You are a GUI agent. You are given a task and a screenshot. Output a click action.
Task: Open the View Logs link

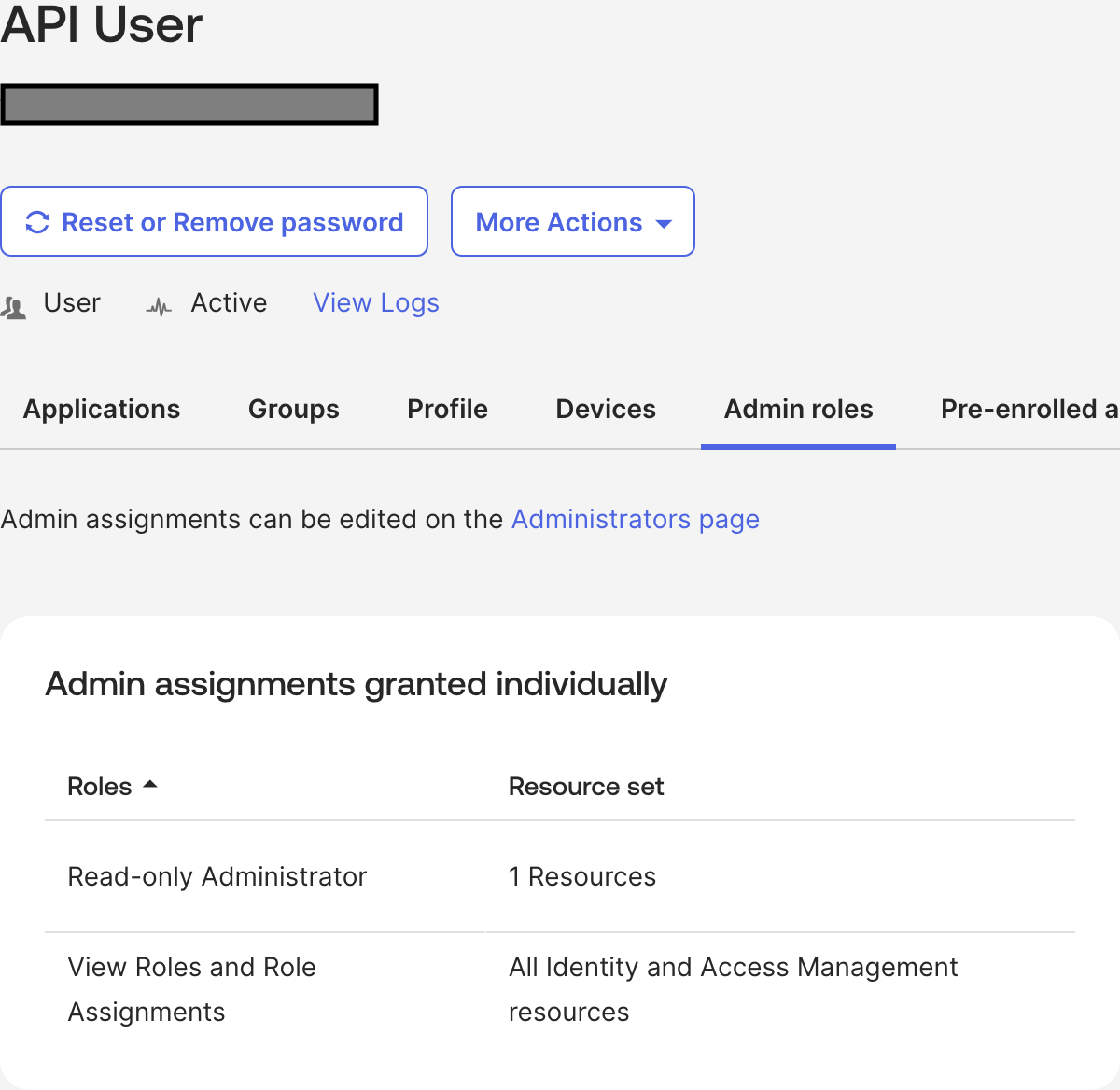[x=375, y=303]
